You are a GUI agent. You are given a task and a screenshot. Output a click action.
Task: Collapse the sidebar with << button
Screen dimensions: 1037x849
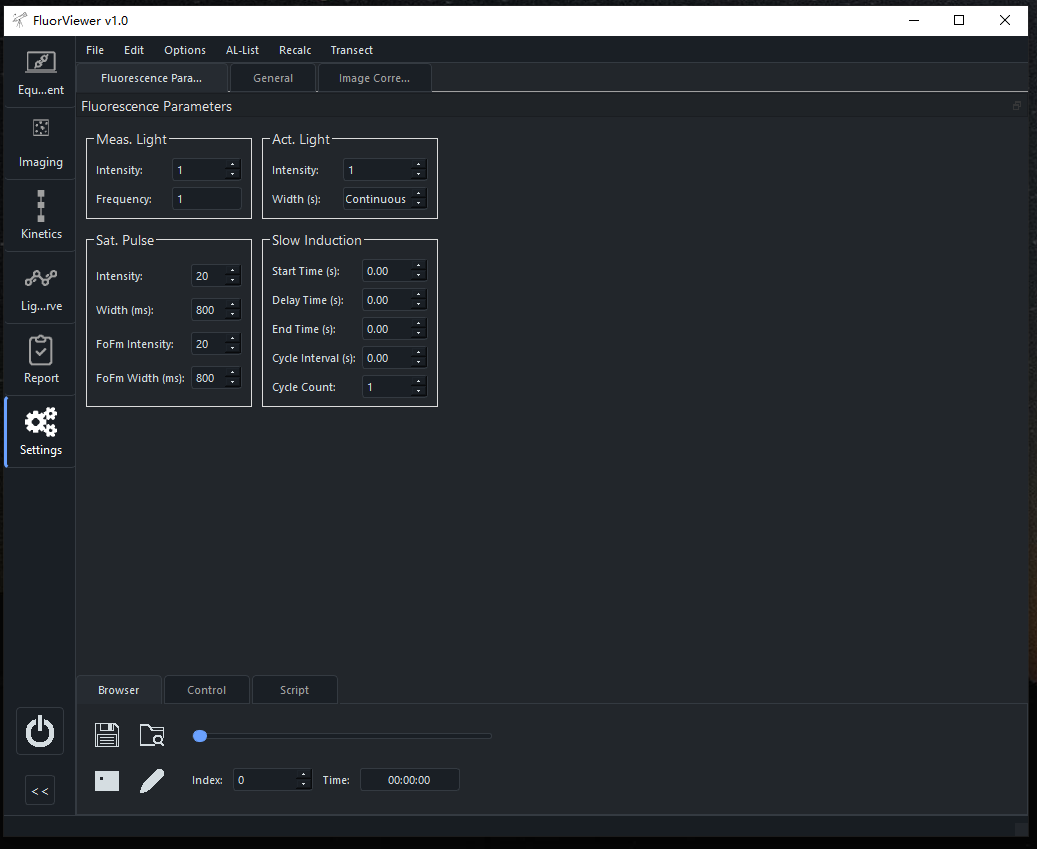(x=40, y=791)
